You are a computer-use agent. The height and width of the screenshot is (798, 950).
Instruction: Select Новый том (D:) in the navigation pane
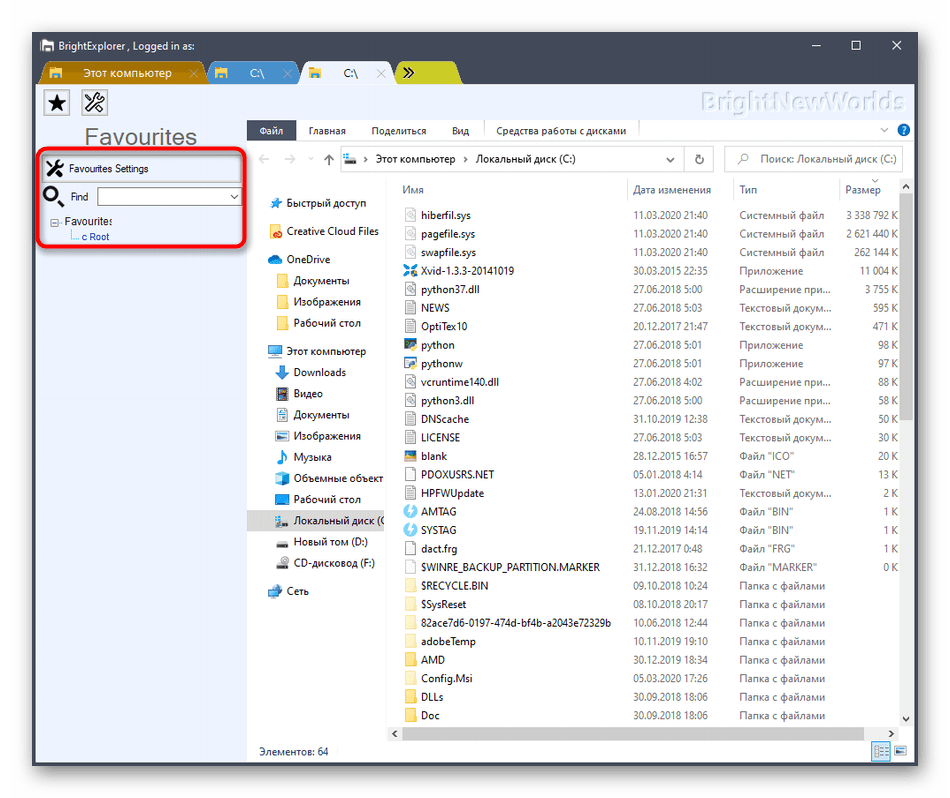click(329, 542)
